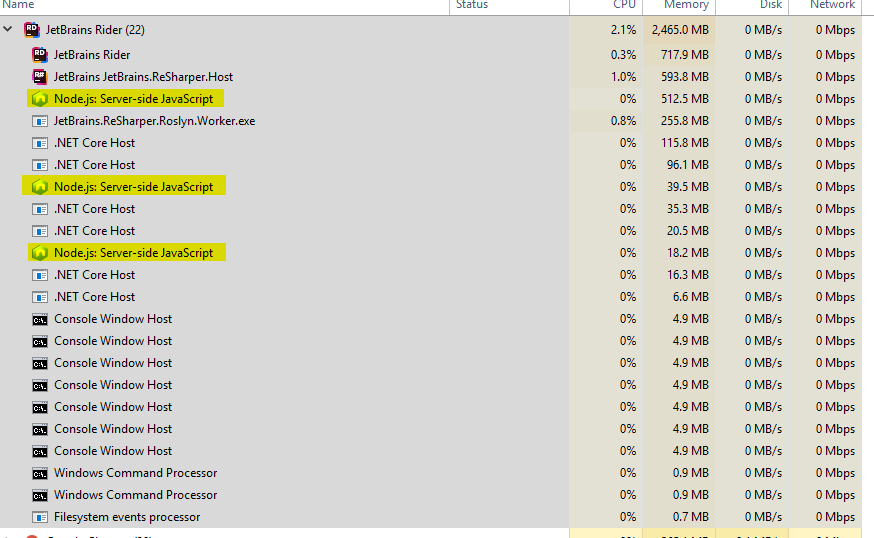Click the 2.1% CPU value
Screen dimensions: 874x538
point(623,30)
